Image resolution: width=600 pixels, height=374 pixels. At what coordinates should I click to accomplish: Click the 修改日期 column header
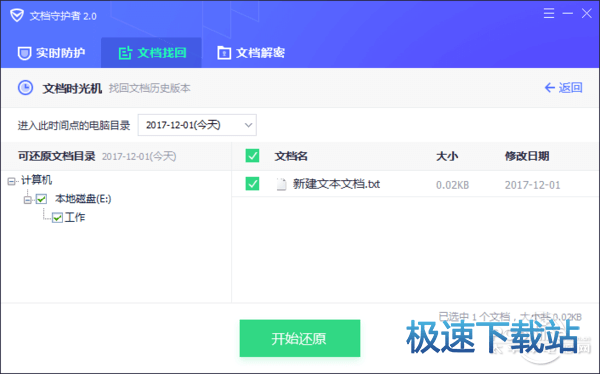[x=527, y=156]
